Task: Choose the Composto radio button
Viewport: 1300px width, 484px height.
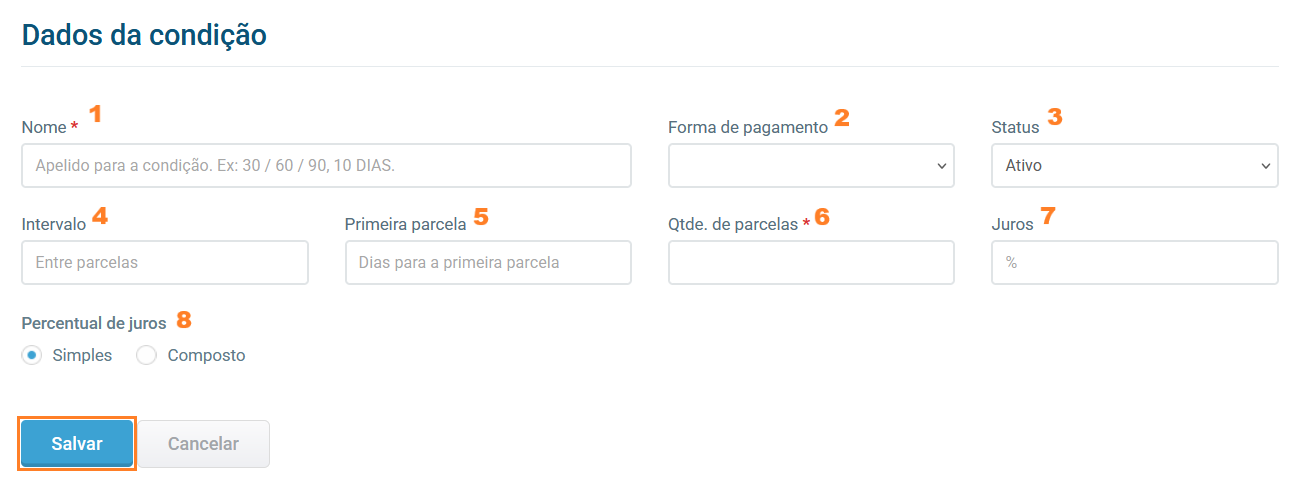Action: (147, 355)
